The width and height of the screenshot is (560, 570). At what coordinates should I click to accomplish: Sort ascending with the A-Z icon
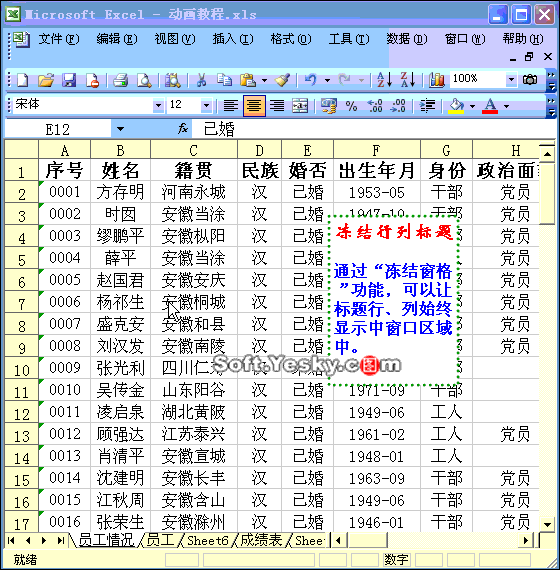click(384, 80)
